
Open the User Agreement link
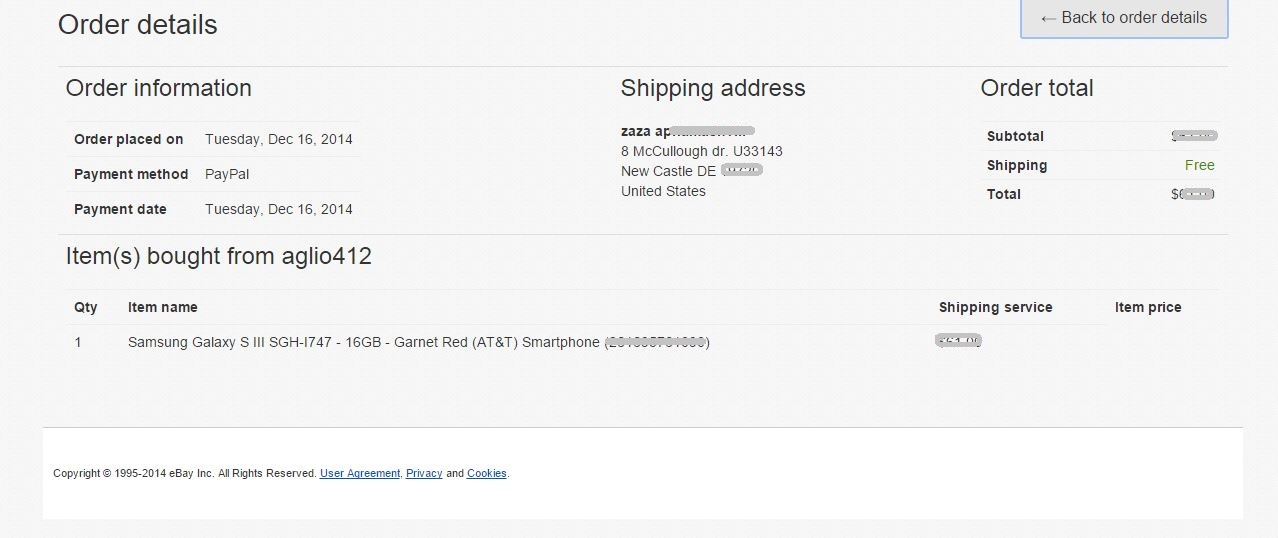(x=360, y=473)
